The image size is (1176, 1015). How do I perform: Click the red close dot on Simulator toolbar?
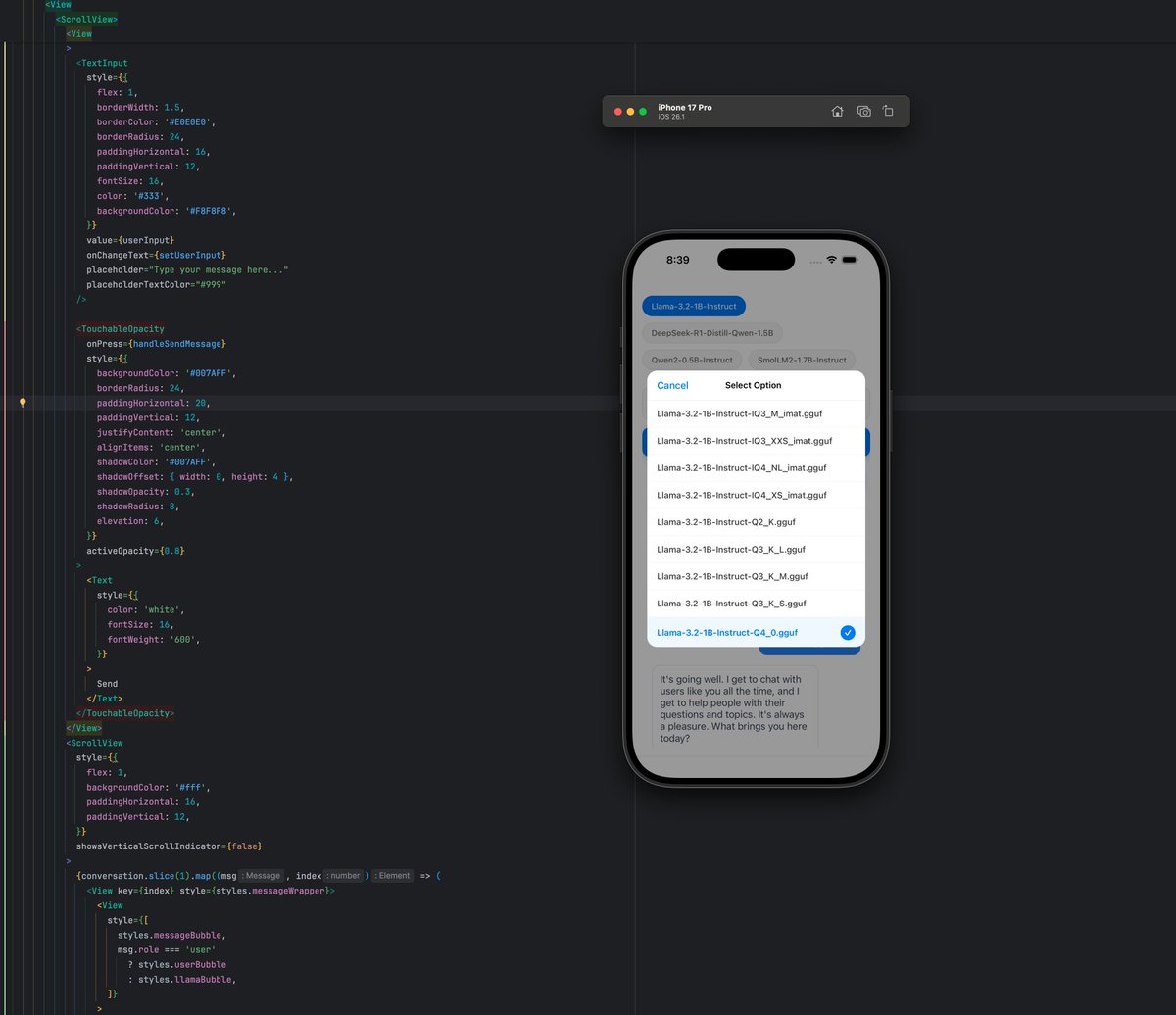[618, 112]
